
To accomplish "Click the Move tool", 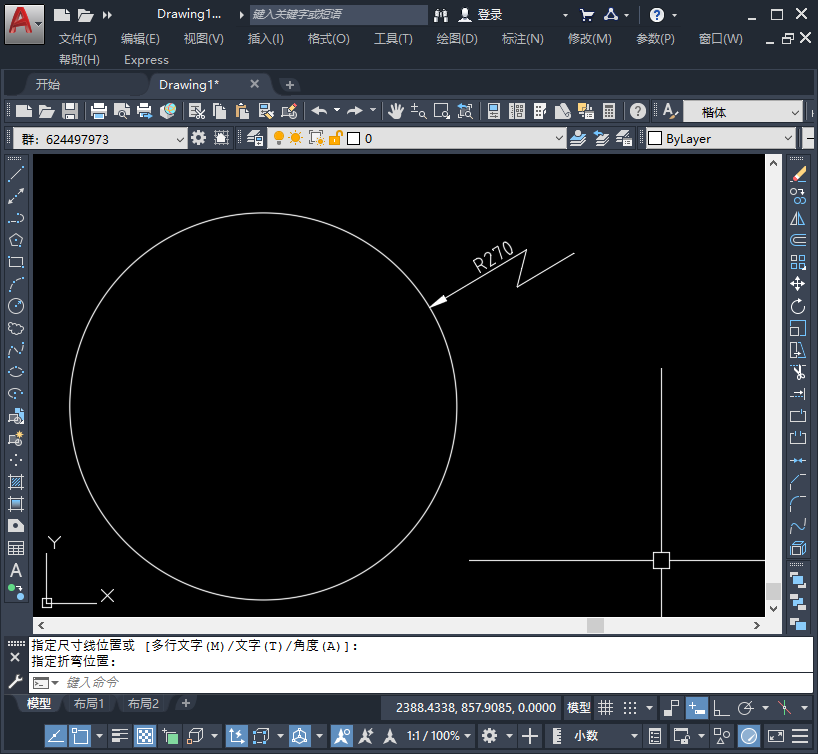I will pos(798,284).
